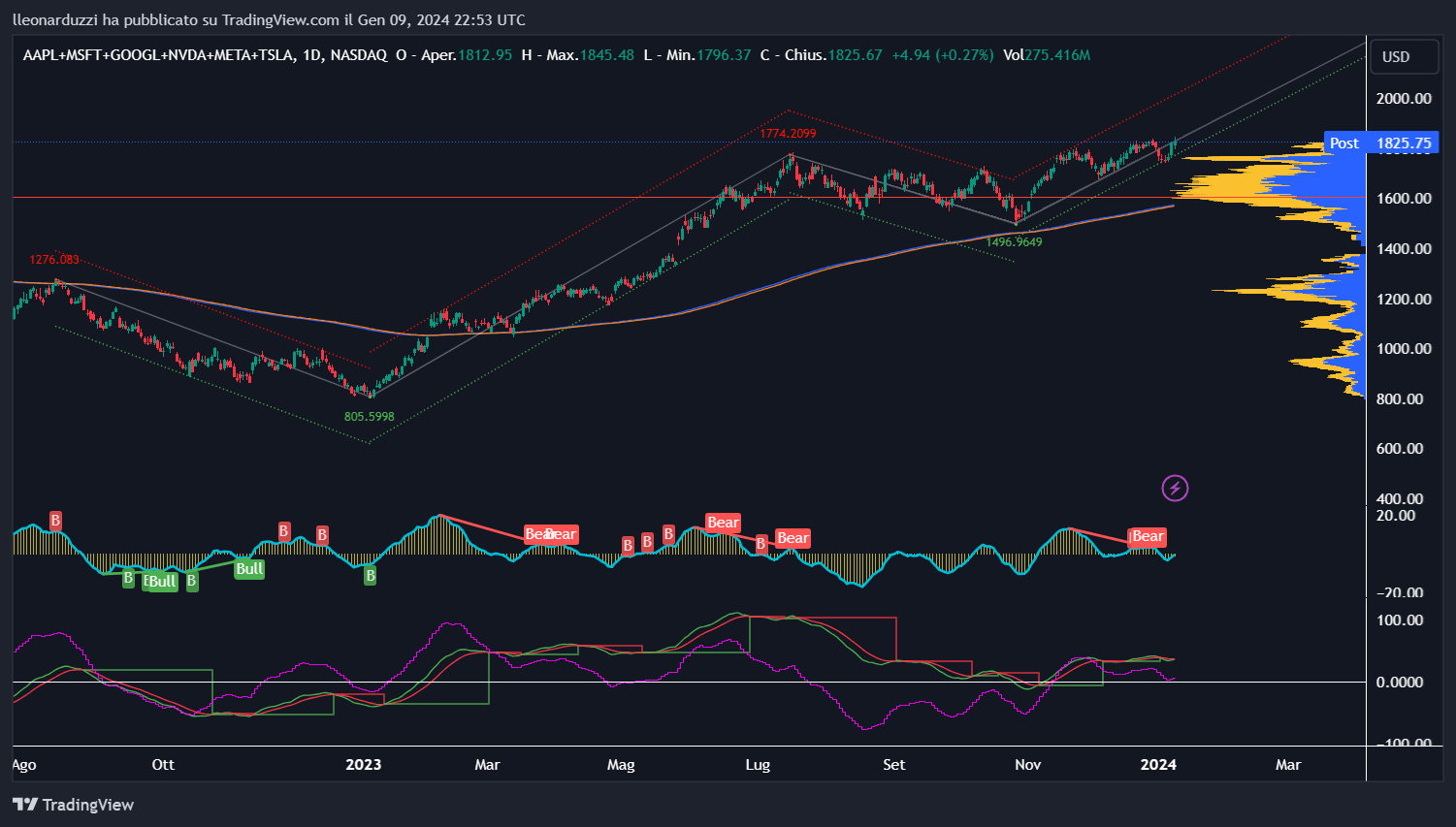Click the Nov label on time axis
The width and height of the screenshot is (1456, 827).
coord(1027,765)
